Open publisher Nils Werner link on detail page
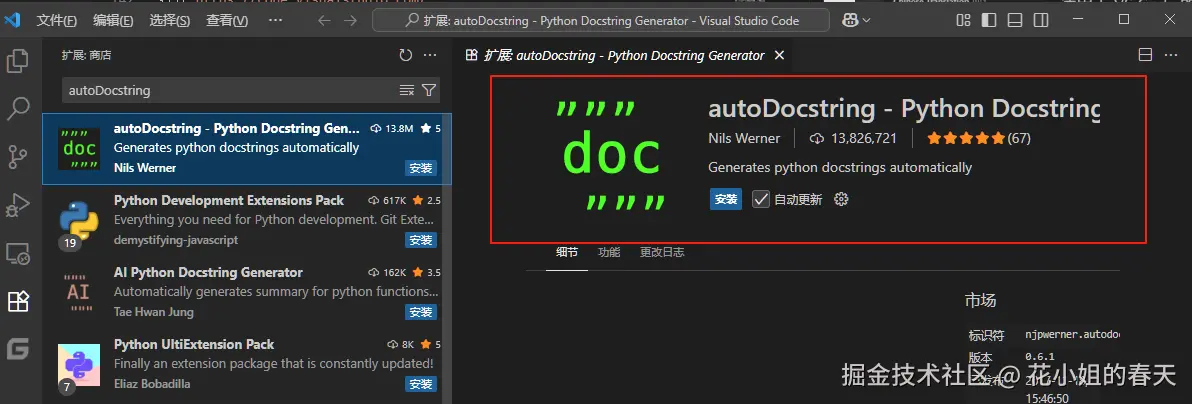Screen dimensions: 1192x404 (744, 138)
